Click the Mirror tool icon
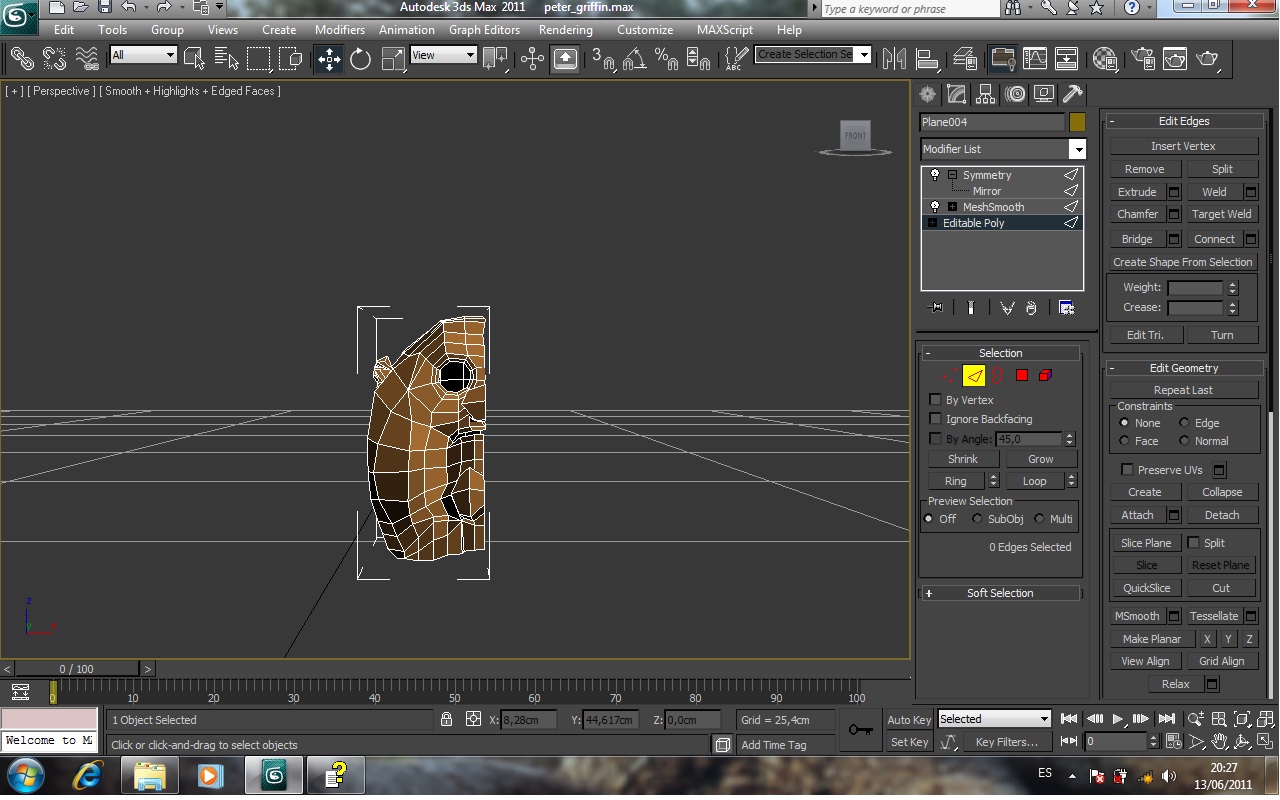The image size is (1280, 800). pyautogui.click(x=894, y=58)
